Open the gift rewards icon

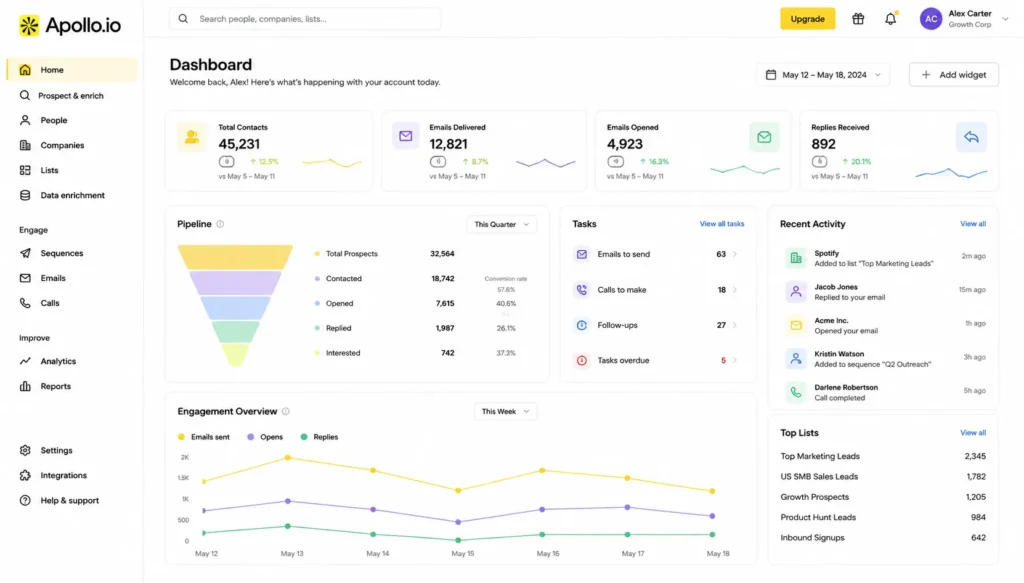[x=858, y=19]
